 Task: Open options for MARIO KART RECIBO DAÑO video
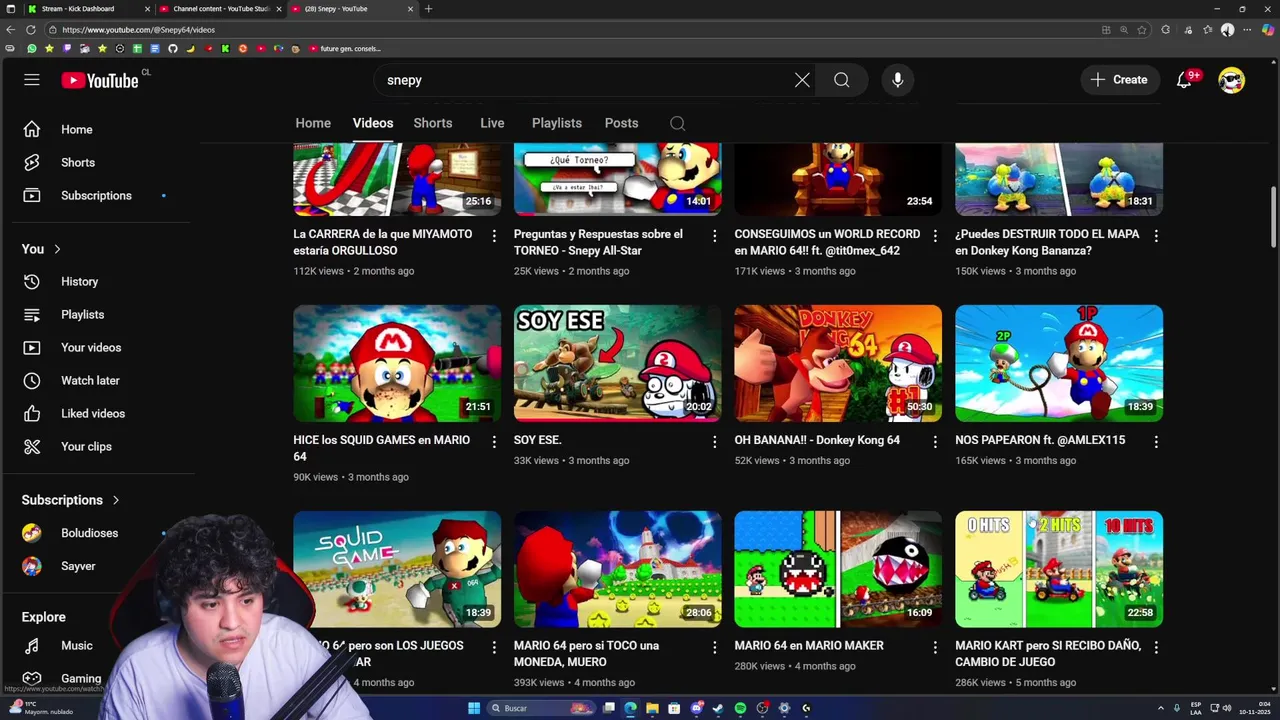coord(1156,648)
